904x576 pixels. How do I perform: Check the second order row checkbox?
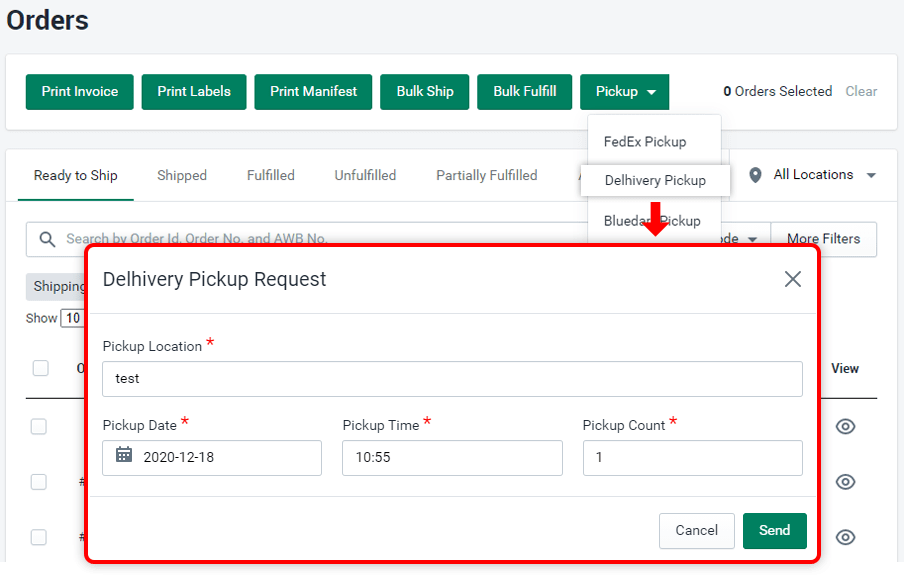(38, 482)
